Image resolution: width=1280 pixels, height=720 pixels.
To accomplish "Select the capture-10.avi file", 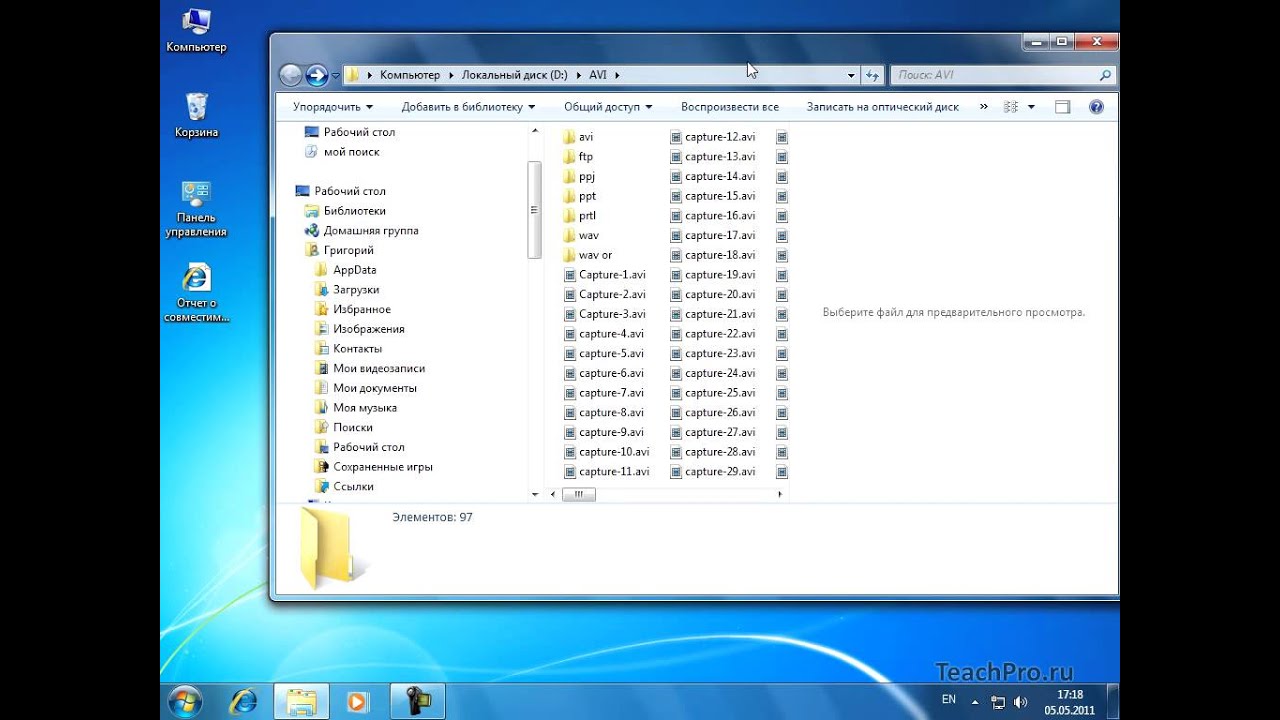I will [606, 452].
